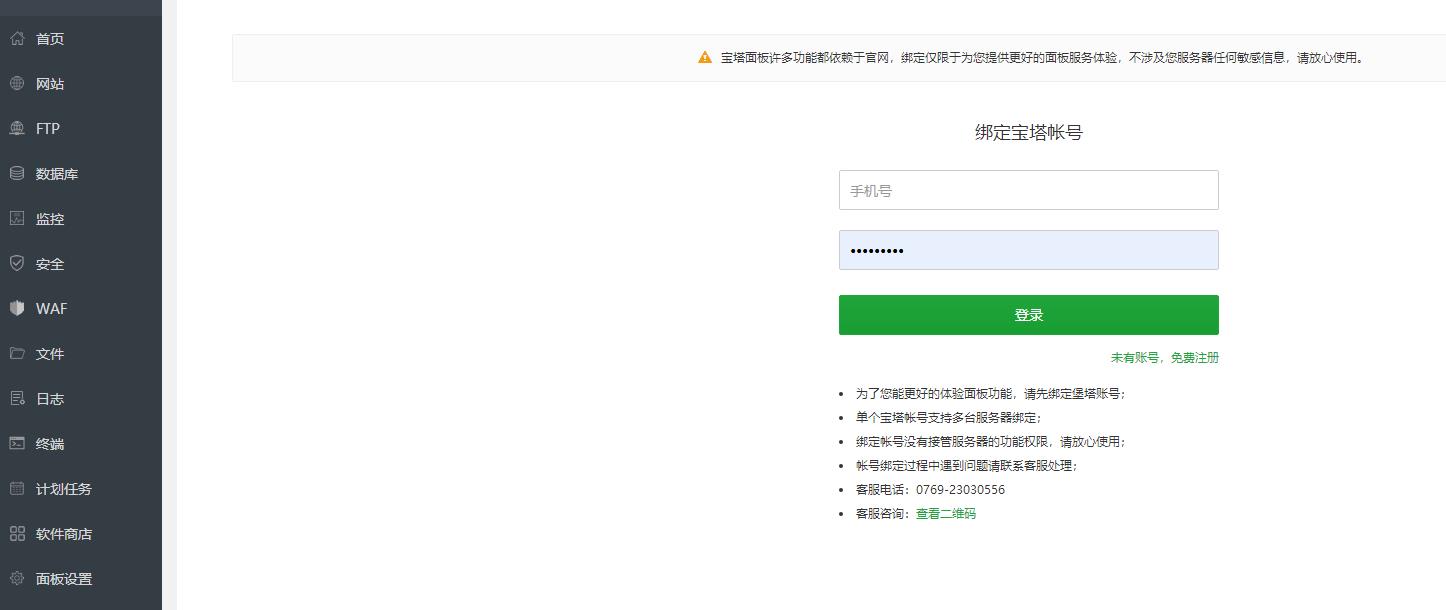1446x610 pixels.
Task: Click the terminal icon beside 终端
Action: [17, 444]
